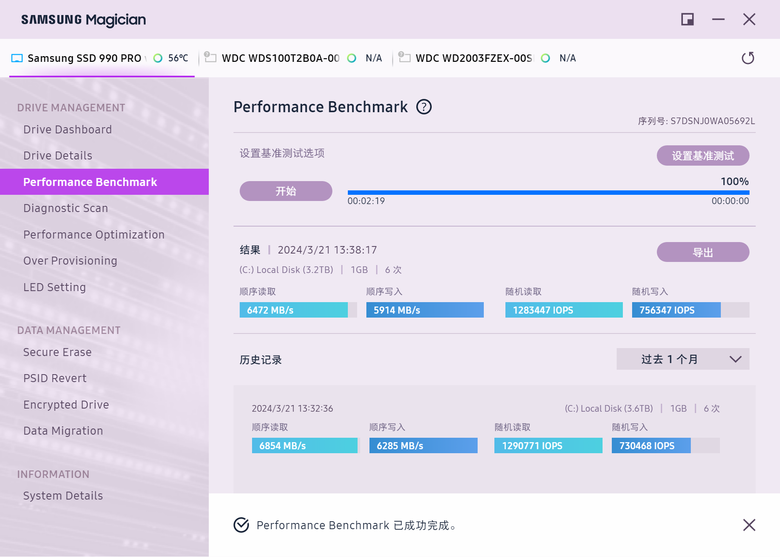Select the Samsung SSD 990 PRO drive tab
The width and height of the screenshot is (780, 557).
click(x=101, y=58)
